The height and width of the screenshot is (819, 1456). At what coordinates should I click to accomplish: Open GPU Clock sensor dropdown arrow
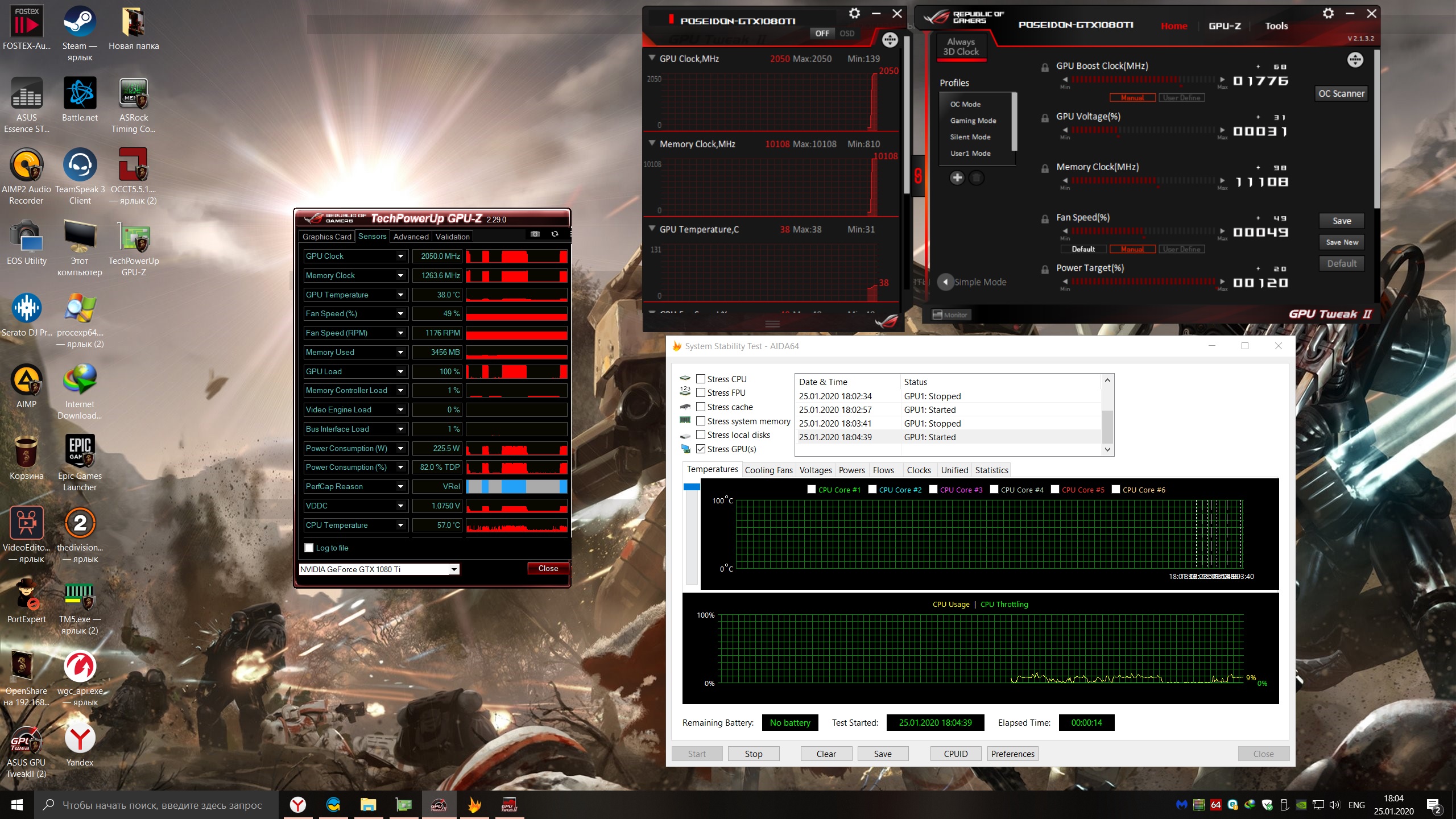coord(400,257)
